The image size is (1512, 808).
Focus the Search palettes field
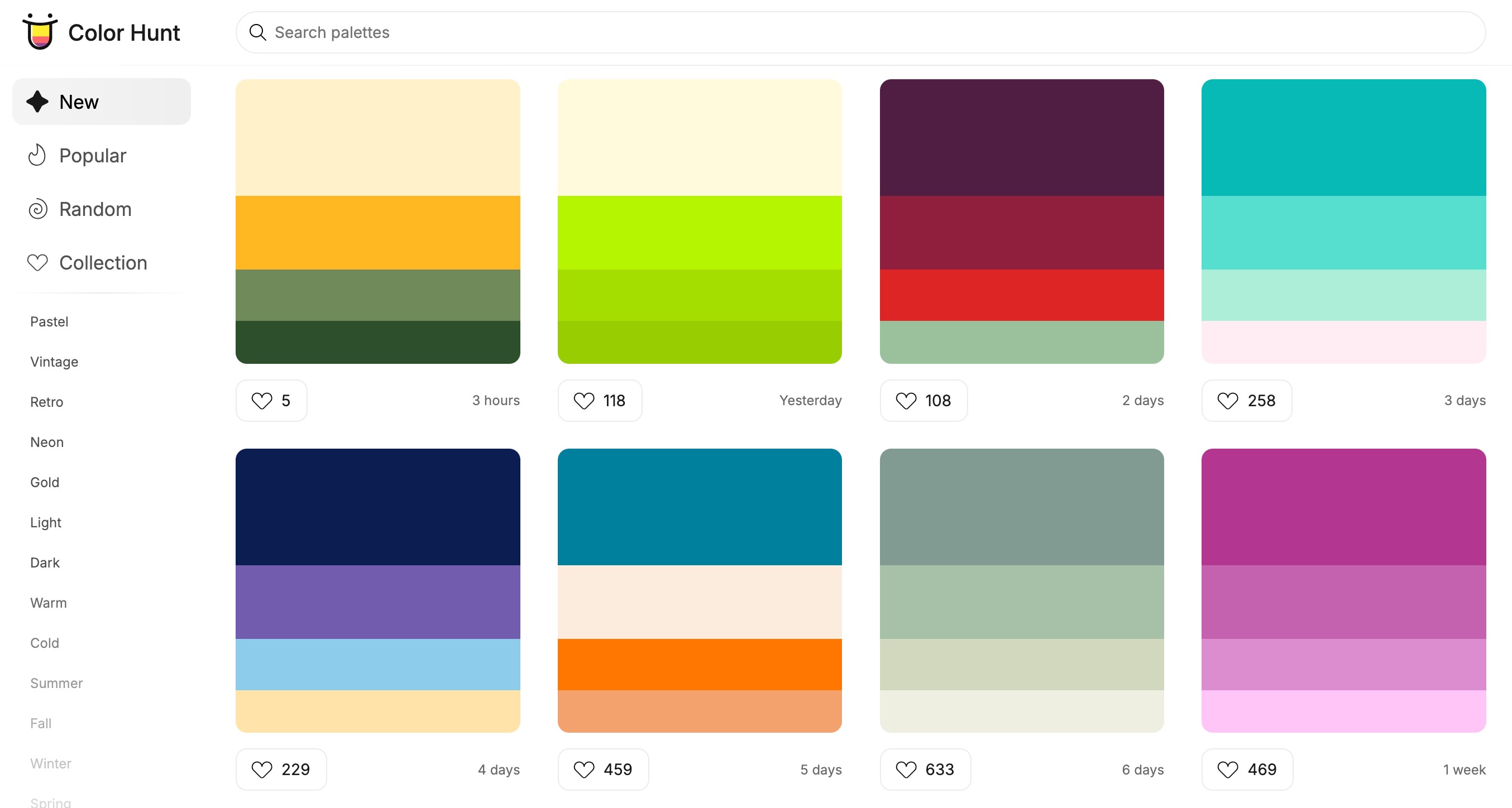tap(860, 32)
